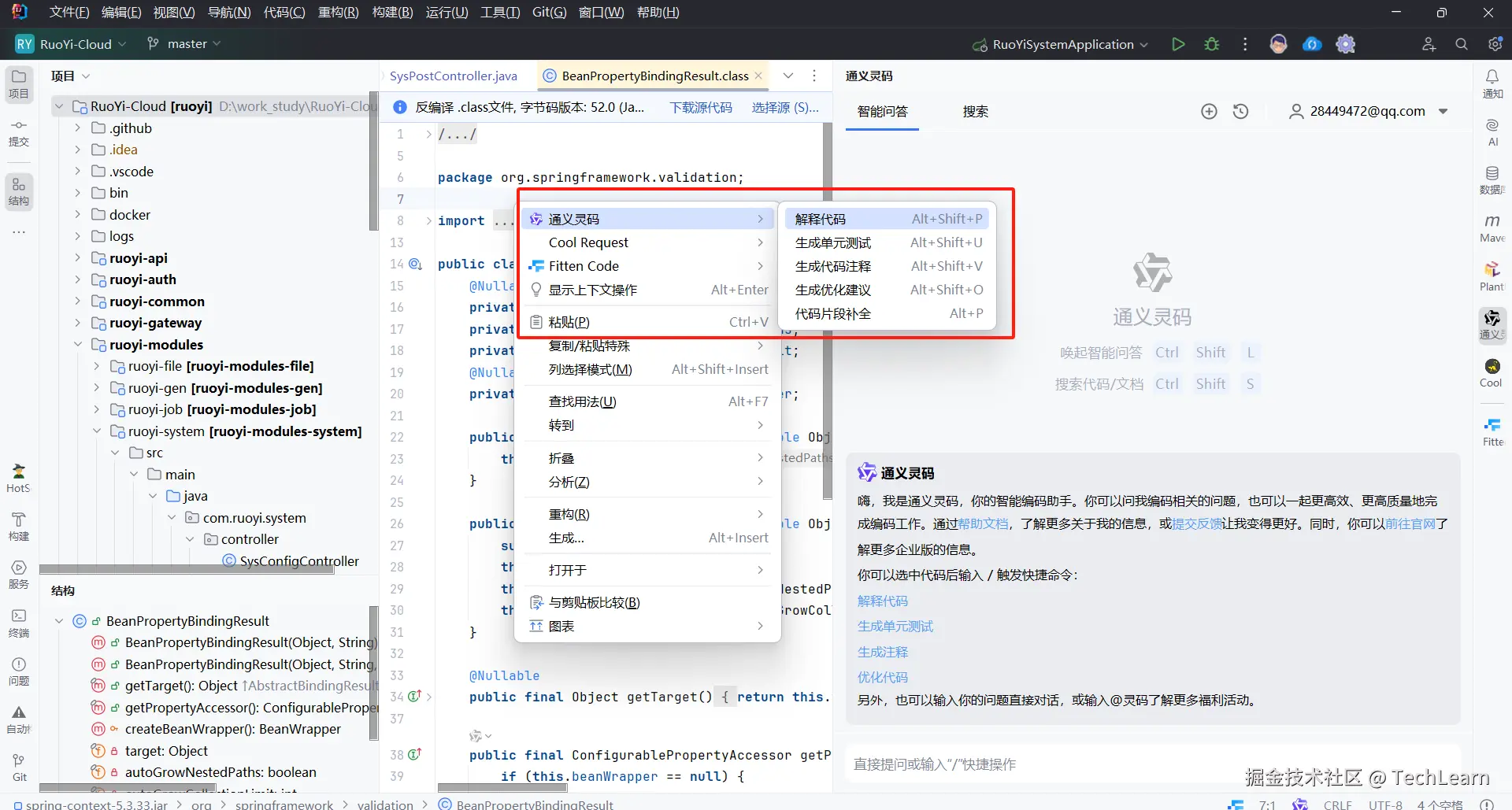Image resolution: width=1512 pixels, height=810 pixels.
Task: Open the Project tool window icon
Action: point(19,83)
